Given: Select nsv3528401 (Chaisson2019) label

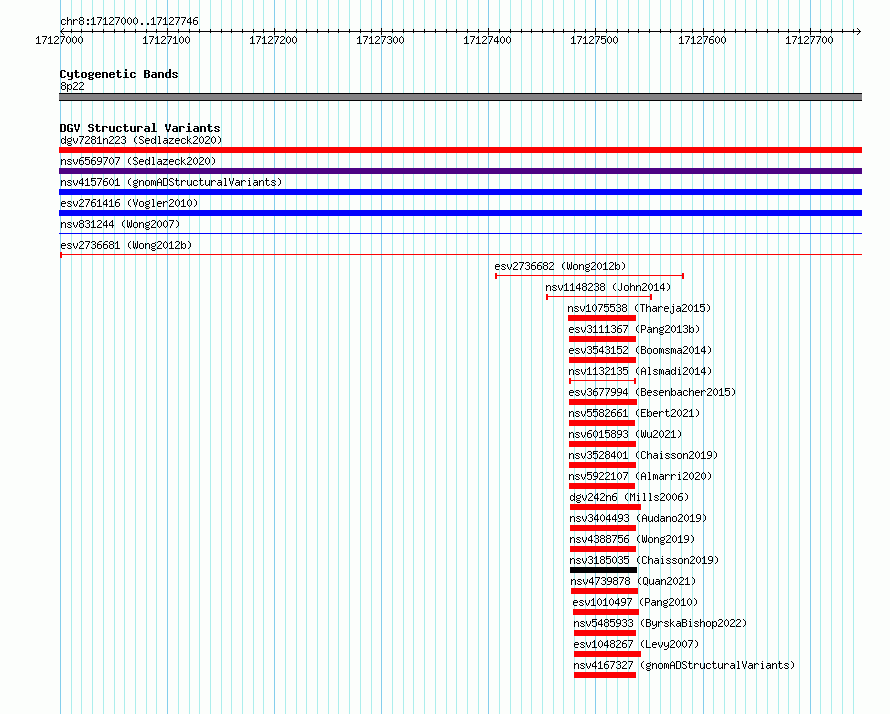Looking at the screenshot, I should (x=644, y=455).
